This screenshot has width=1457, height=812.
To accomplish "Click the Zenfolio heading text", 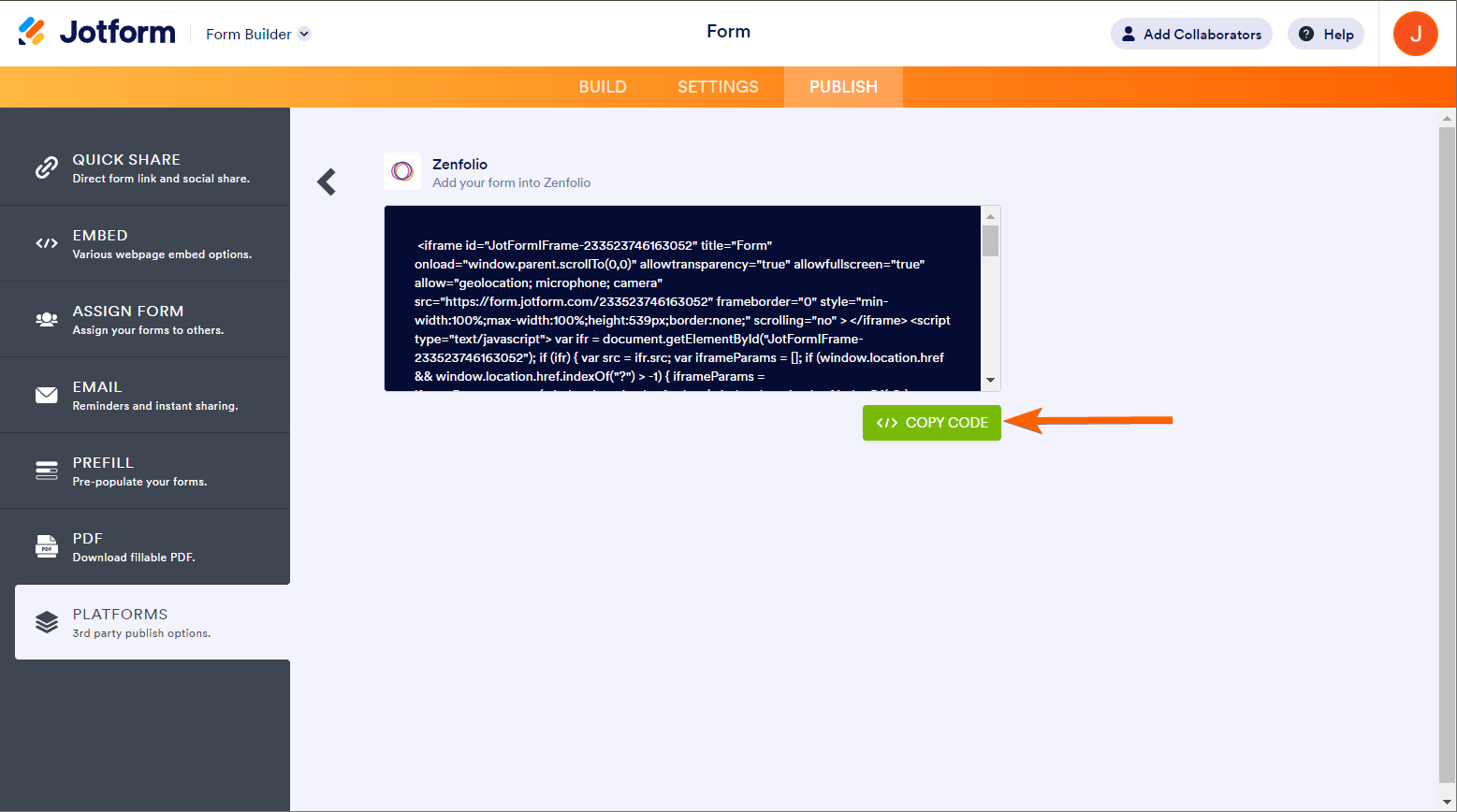I will [x=459, y=165].
